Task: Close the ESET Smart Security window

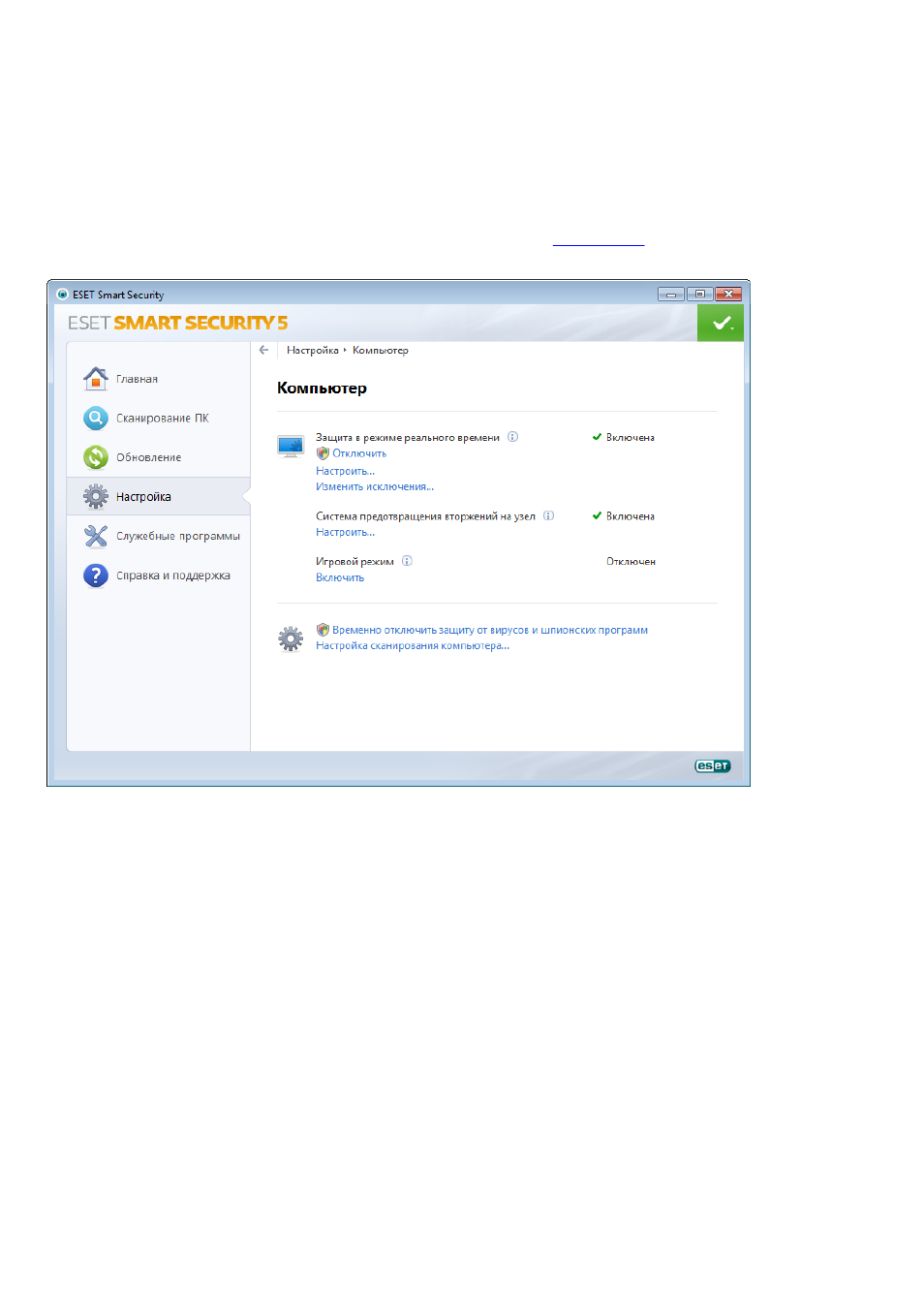Action: (x=728, y=294)
